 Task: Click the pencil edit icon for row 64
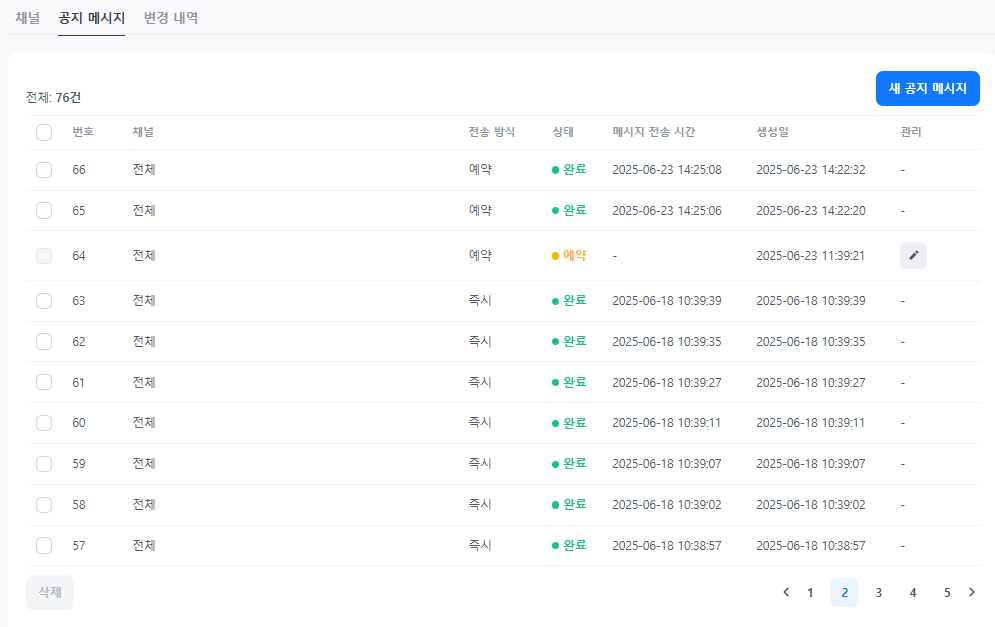[913, 256]
